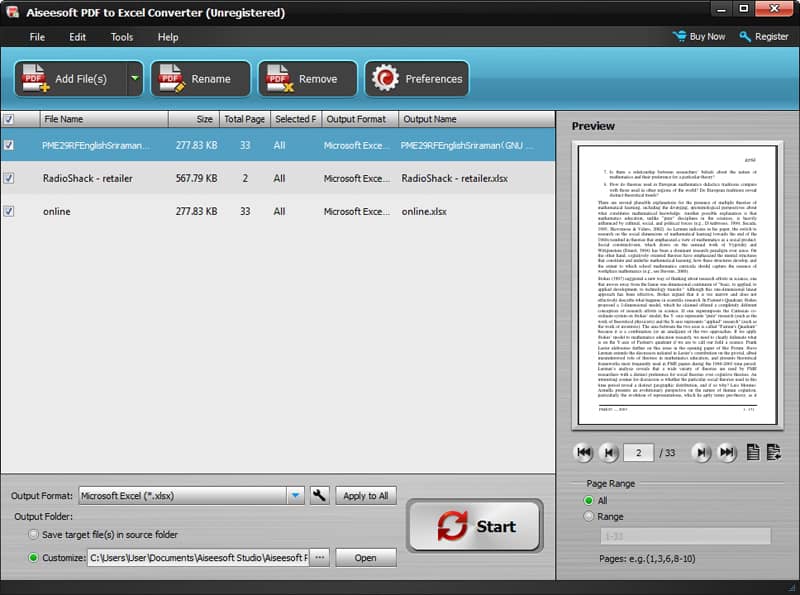This screenshot has height=595, width=800.
Task: Click the Rename PDF toolbar icon
Action: tap(171, 79)
